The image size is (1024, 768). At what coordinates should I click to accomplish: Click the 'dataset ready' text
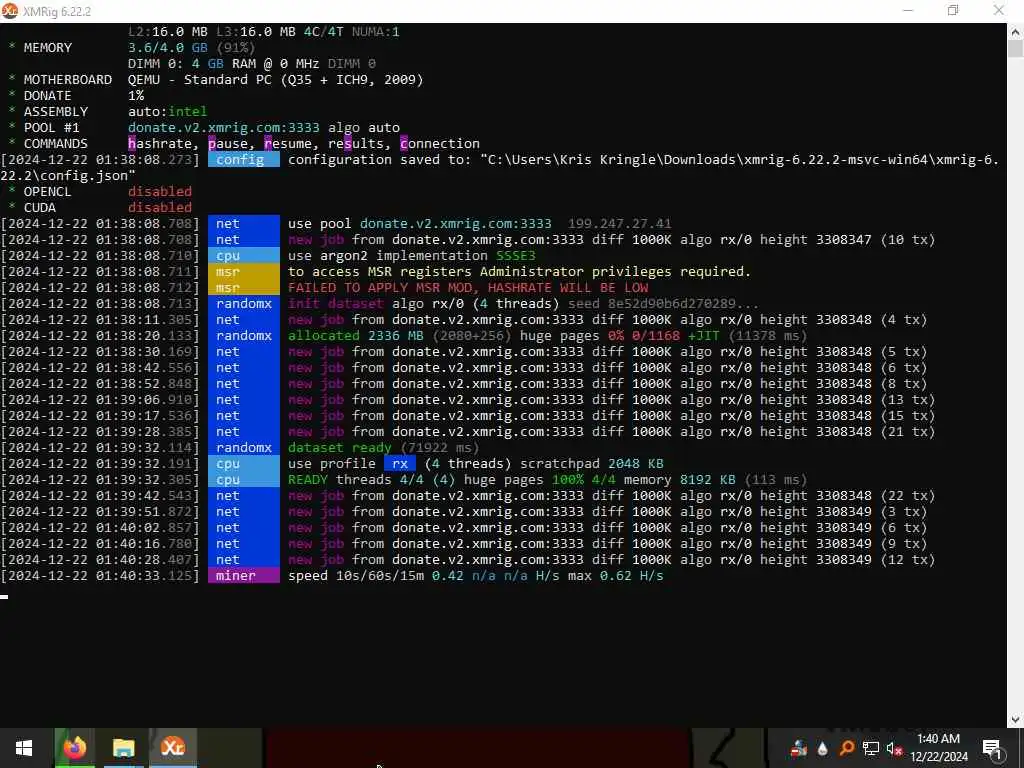340,447
